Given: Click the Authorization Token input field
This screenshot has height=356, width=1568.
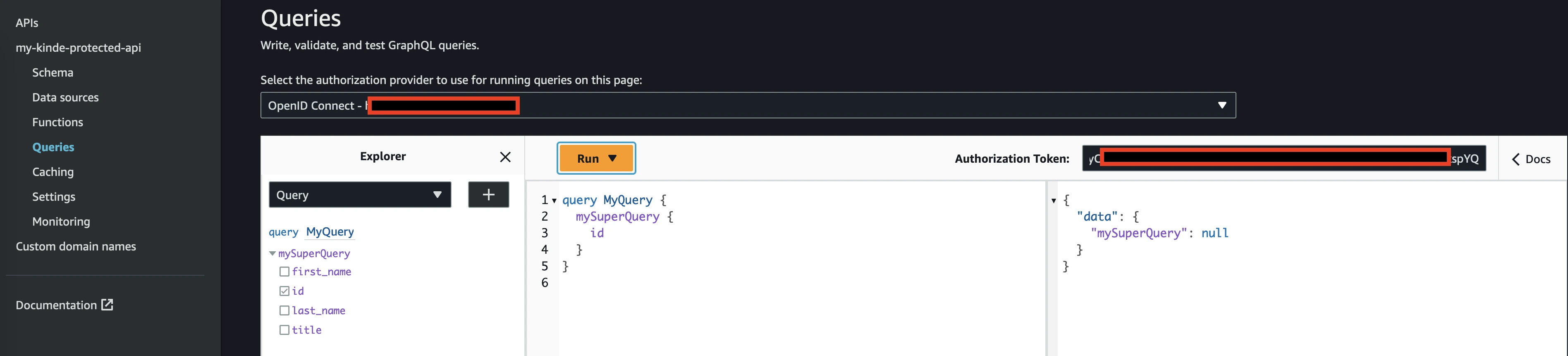Looking at the screenshot, I should [x=1283, y=159].
